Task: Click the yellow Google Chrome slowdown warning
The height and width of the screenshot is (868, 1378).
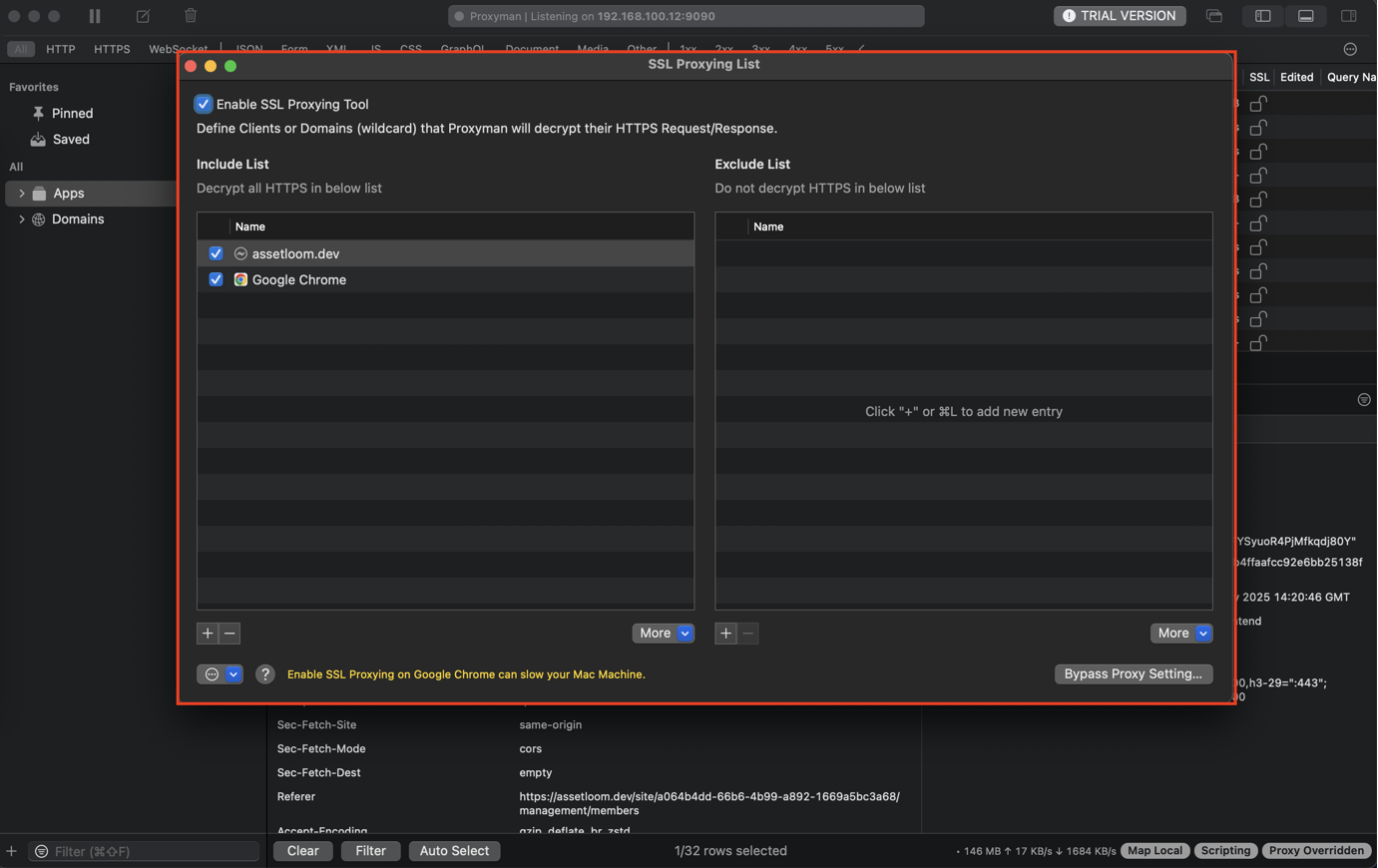Action: click(x=466, y=674)
